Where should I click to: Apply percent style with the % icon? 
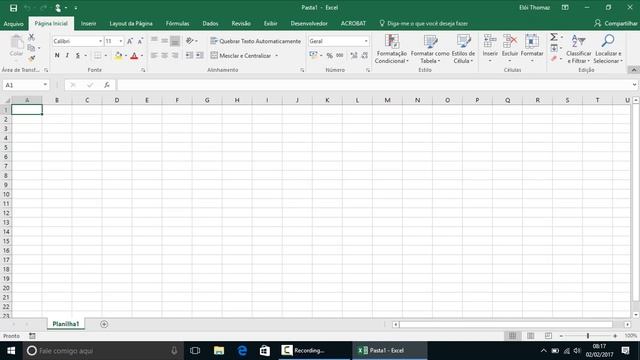tap(329, 56)
